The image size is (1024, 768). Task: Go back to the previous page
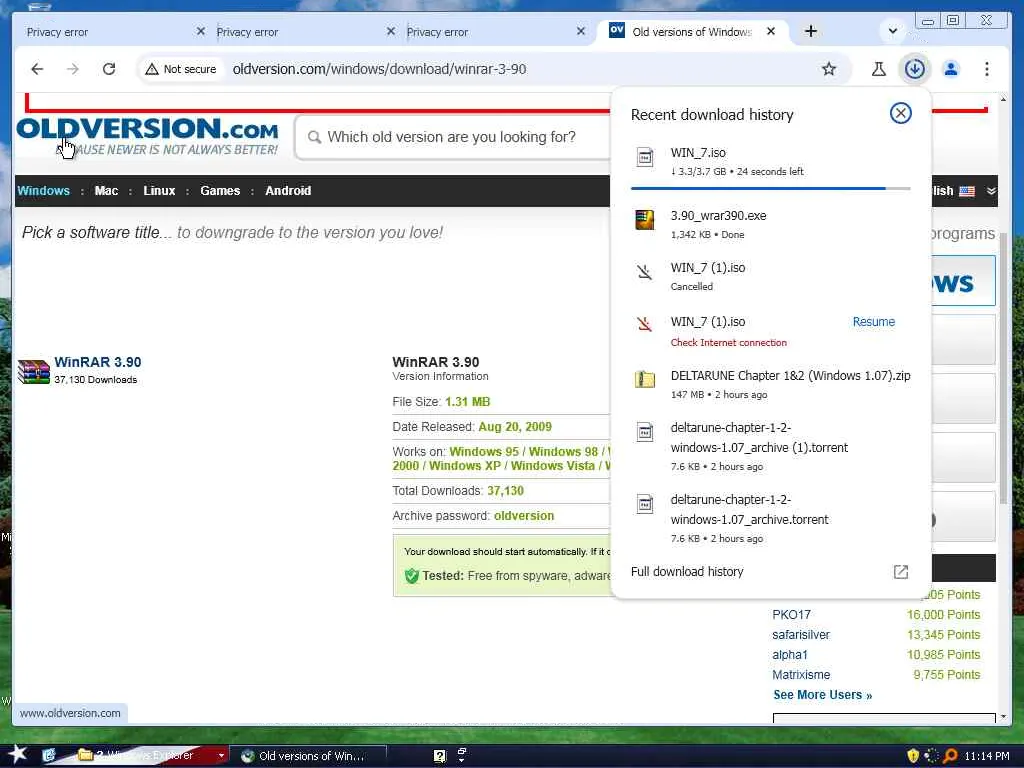(x=37, y=69)
